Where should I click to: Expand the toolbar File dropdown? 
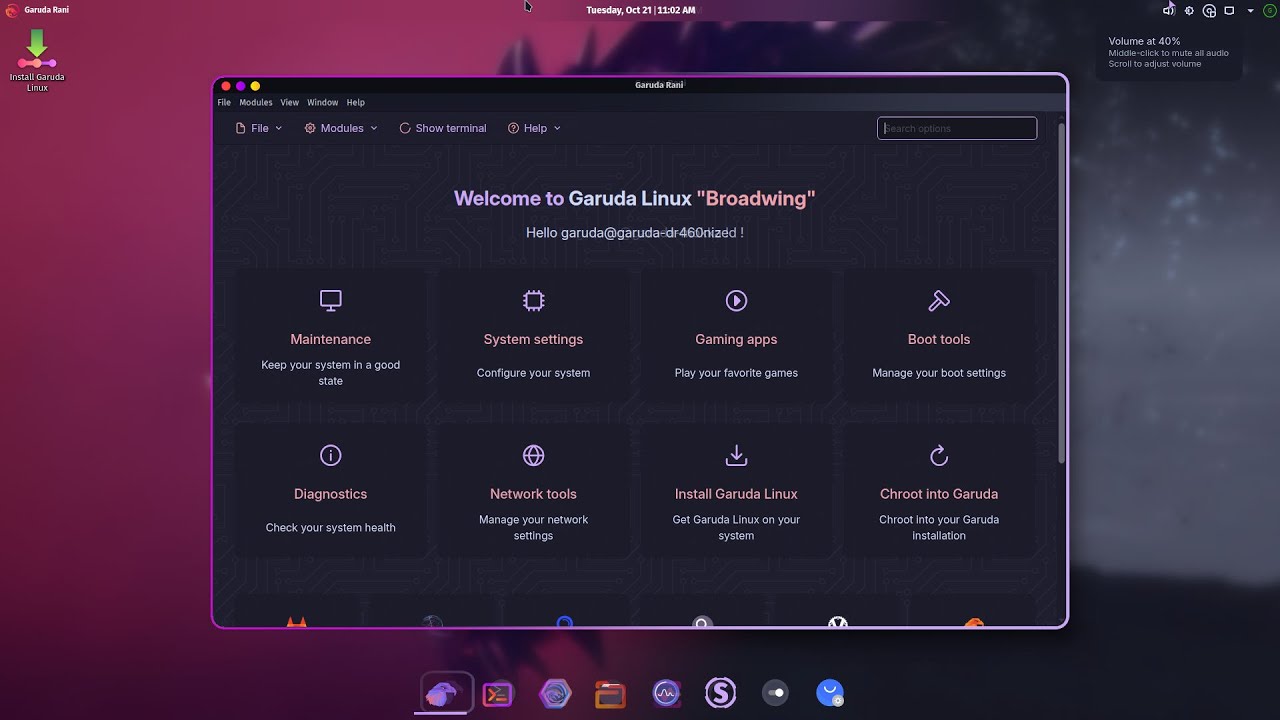pyautogui.click(x=259, y=128)
